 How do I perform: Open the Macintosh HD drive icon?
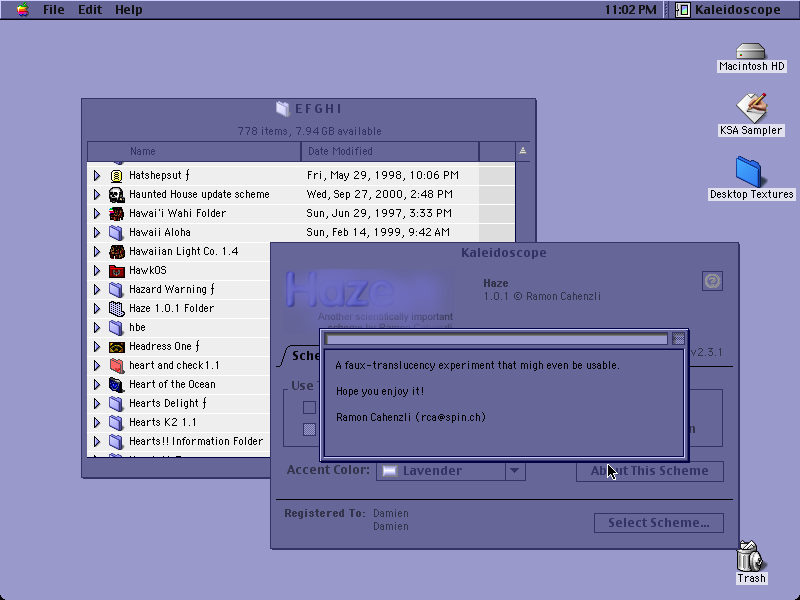click(x=751, y=52)
